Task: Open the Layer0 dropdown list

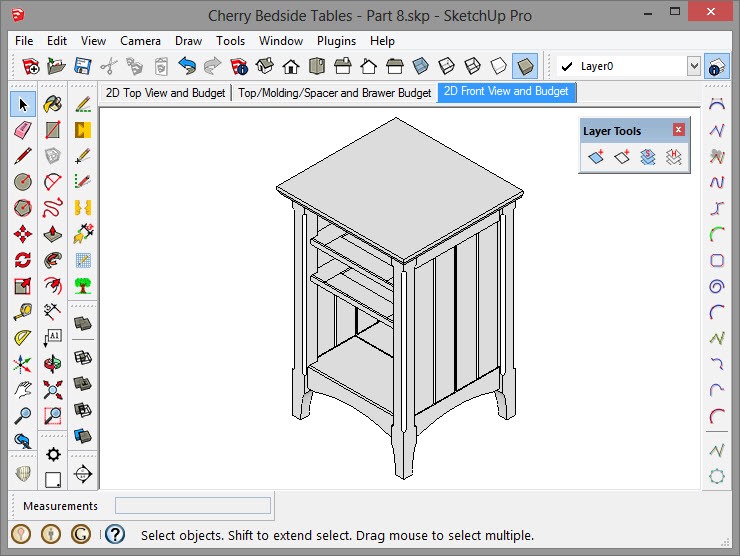Action: click(x=694, y=67)
